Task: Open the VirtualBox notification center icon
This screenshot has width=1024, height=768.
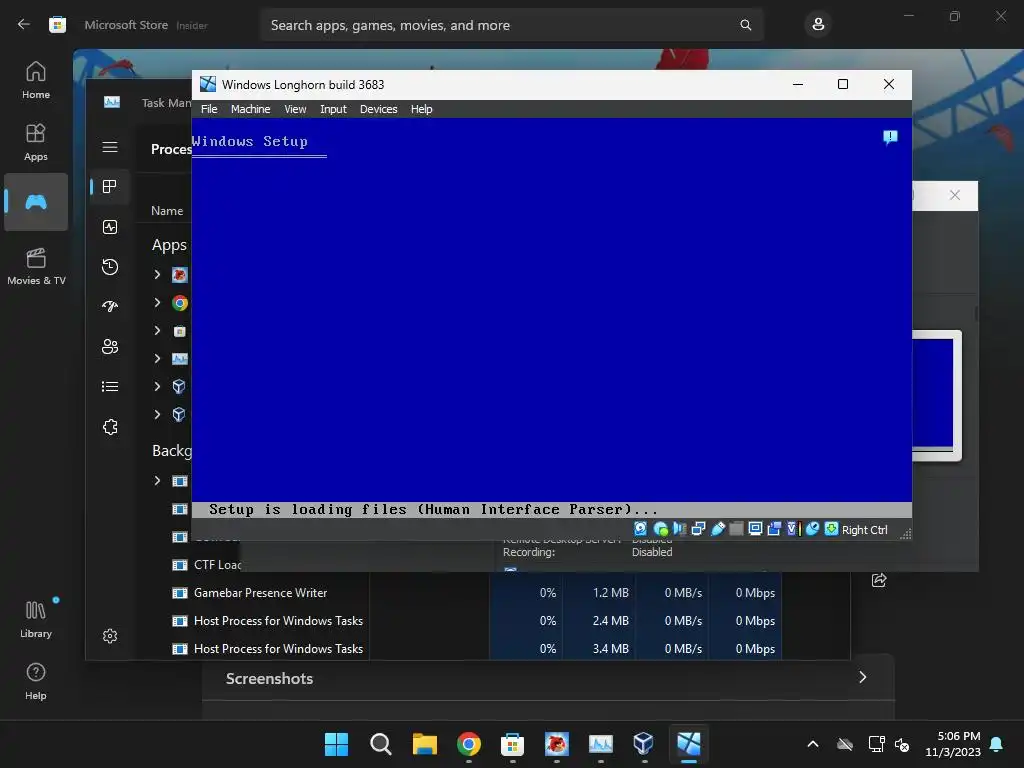Action: click(x=889, y=137)
